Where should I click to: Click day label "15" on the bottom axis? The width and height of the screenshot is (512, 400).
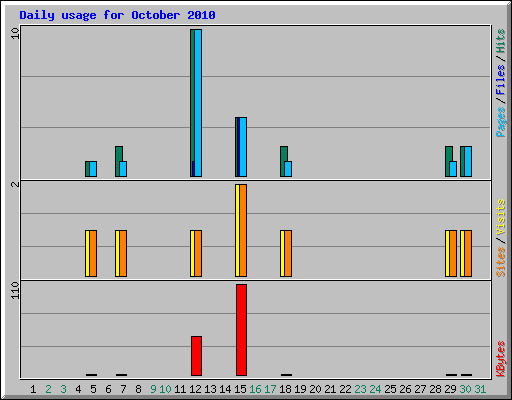(x=240, y=389)
